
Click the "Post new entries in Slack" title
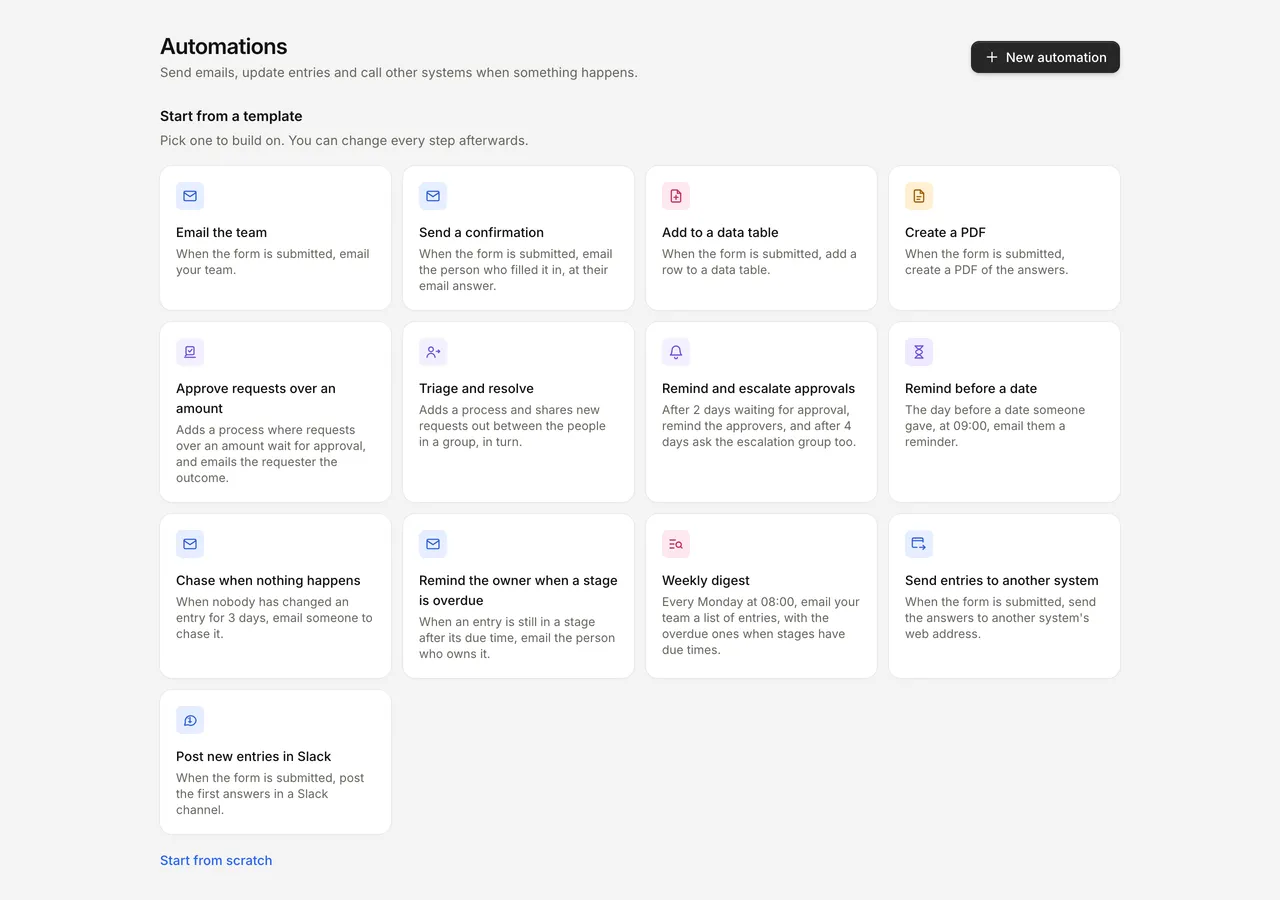tap(253, 756)
